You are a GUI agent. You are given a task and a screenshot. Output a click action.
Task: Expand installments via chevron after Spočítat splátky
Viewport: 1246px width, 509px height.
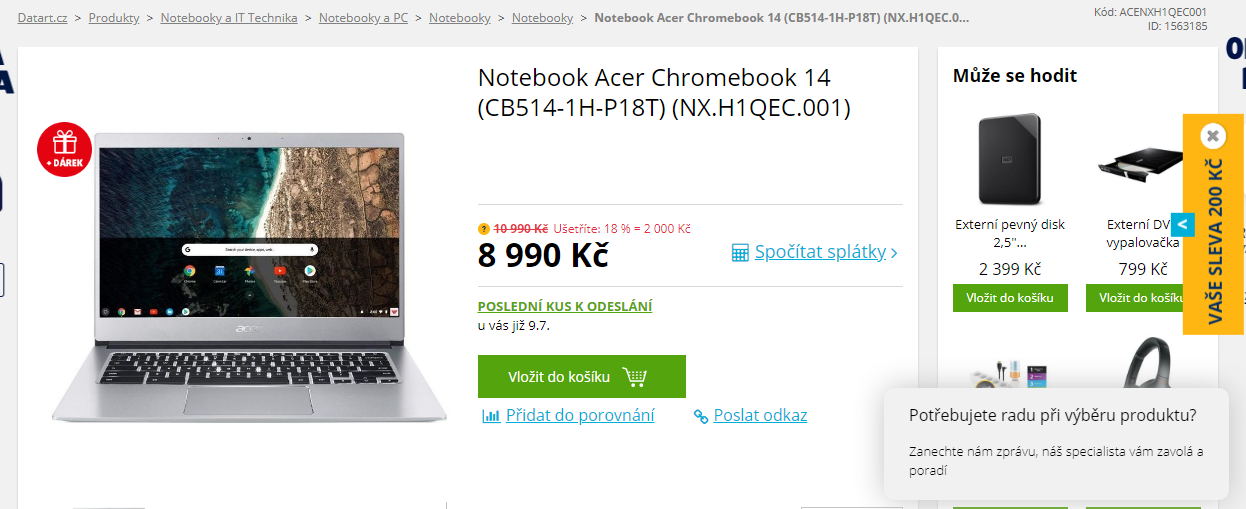(x=894, y=254)
